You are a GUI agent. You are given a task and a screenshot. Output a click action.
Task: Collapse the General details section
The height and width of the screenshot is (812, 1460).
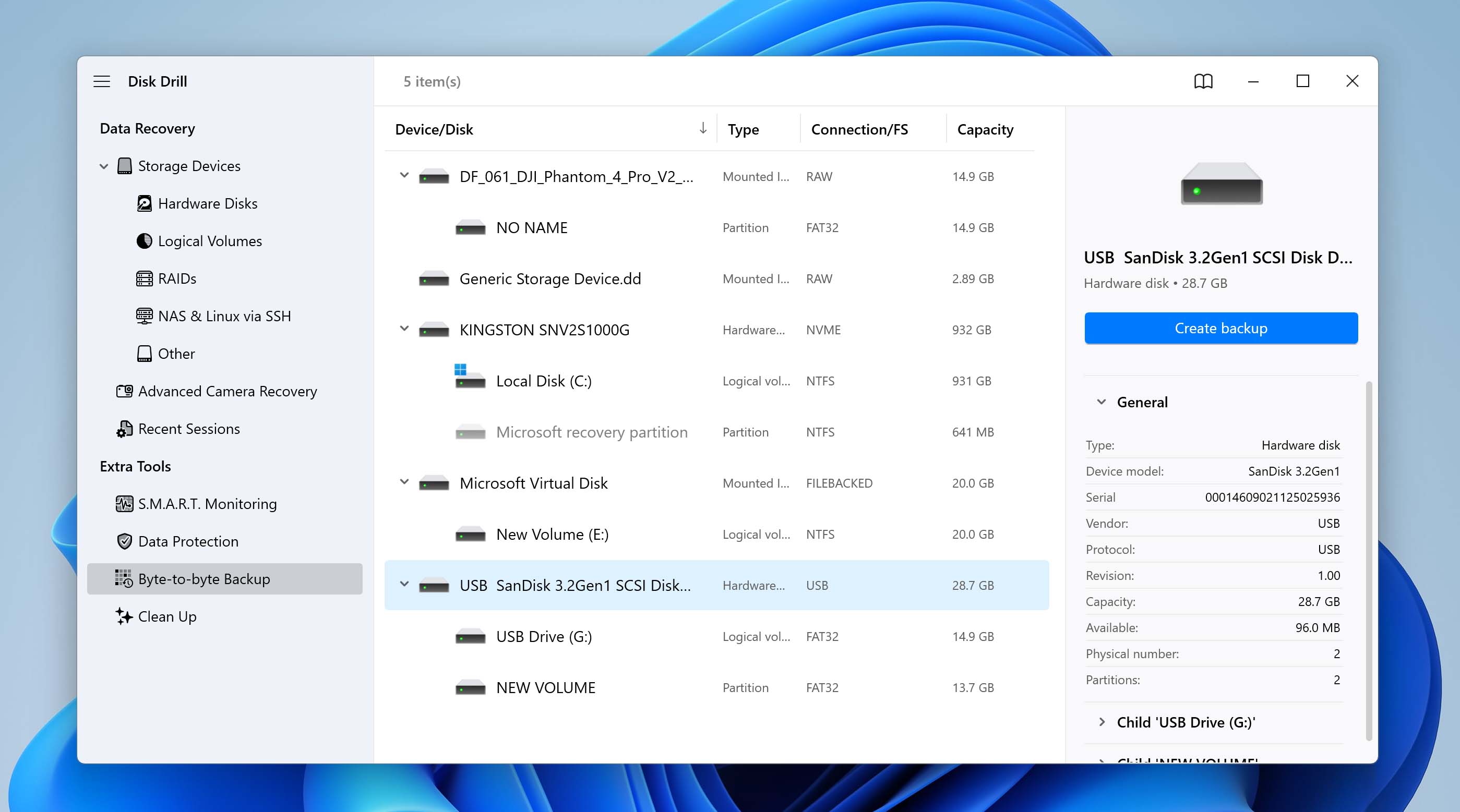pyautogui.click(x=1101, y=402)
